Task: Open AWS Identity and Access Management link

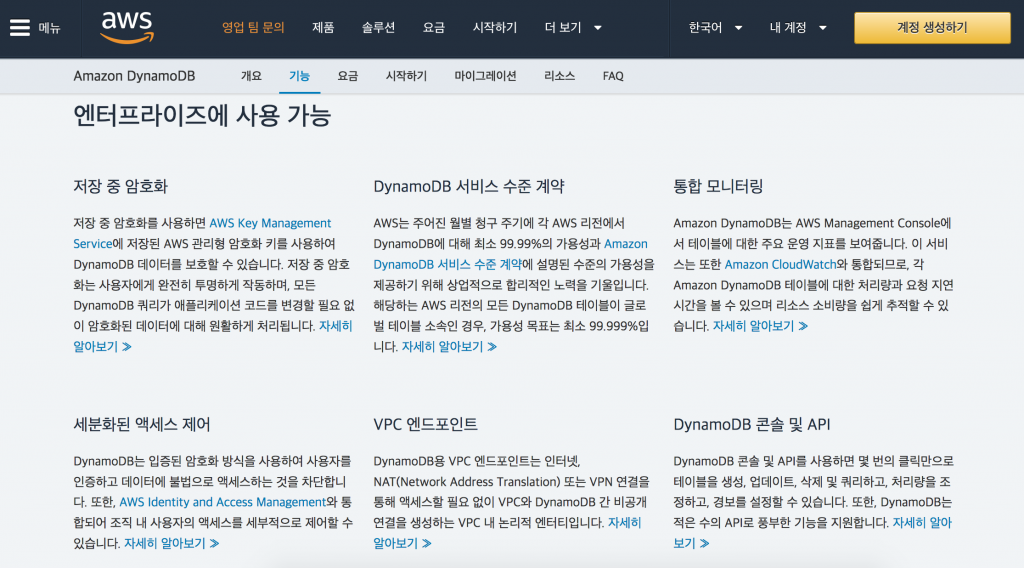Action: [222, 501]
